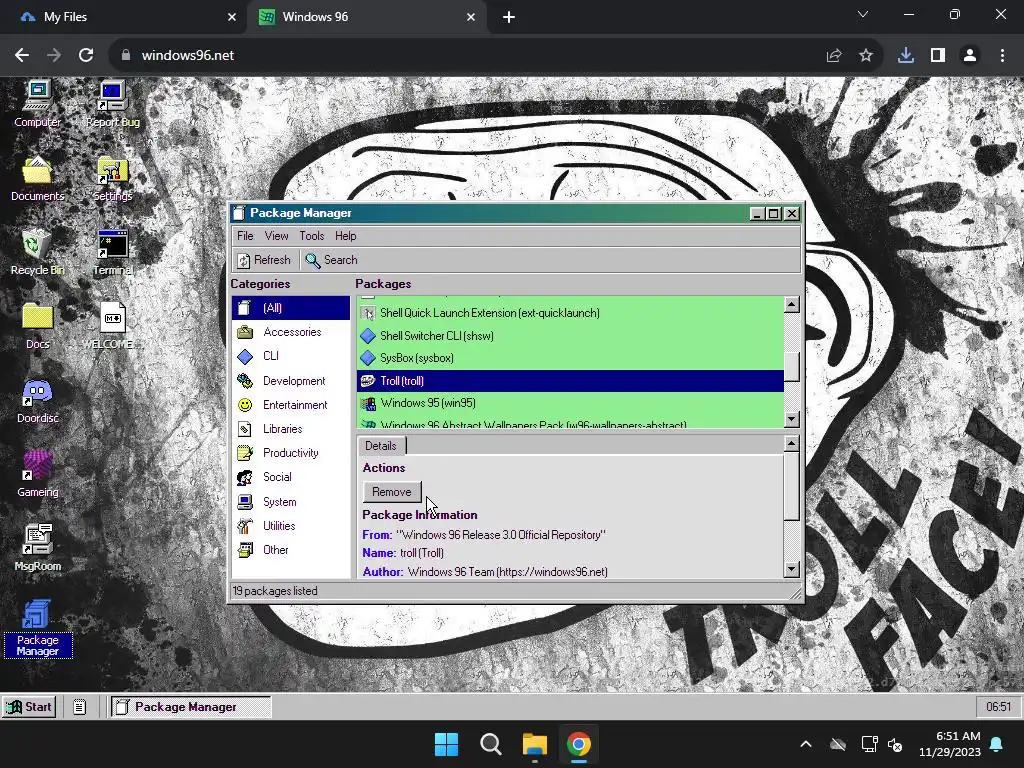1024x768 pixels.
Task: Select the Other category
Action: pyautogui.click(x=291, y=550)
